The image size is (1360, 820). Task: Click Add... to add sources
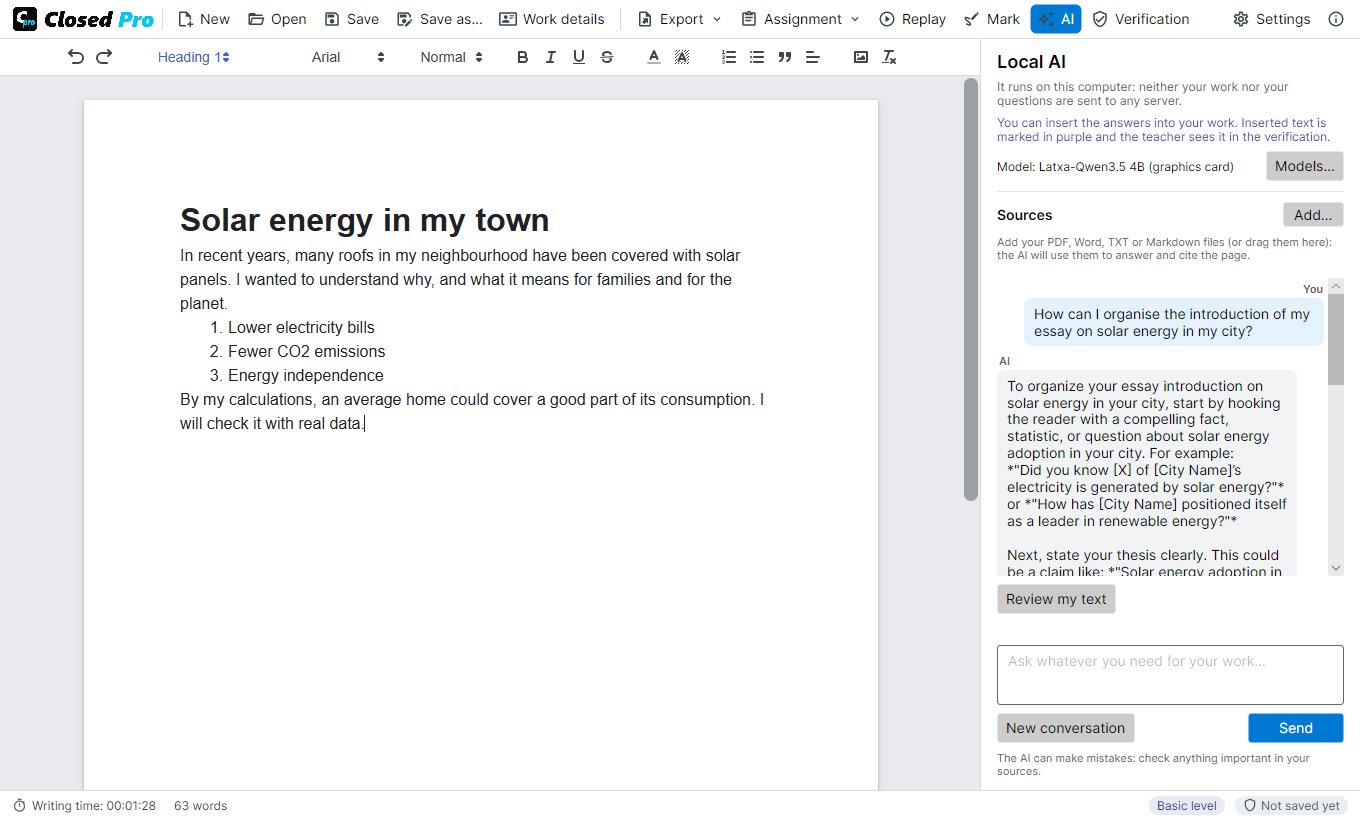click(1313, 215)
